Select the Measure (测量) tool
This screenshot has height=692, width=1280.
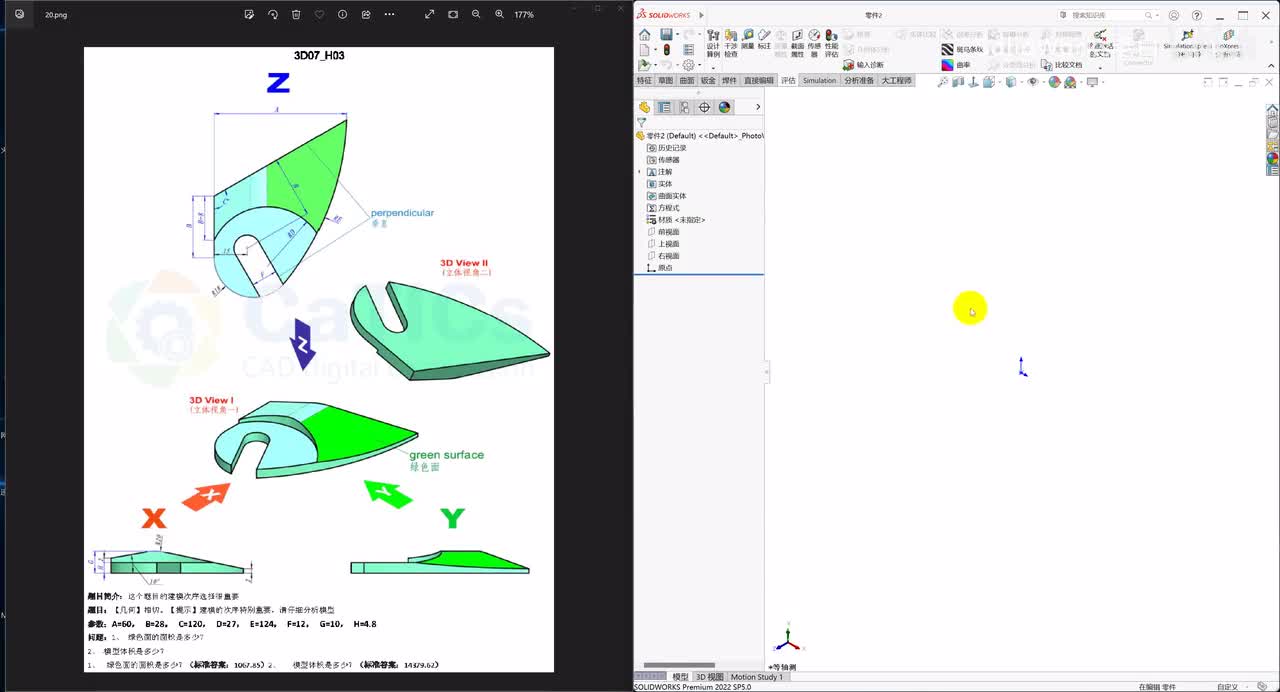pyautogui.click(x=748, y=39)
